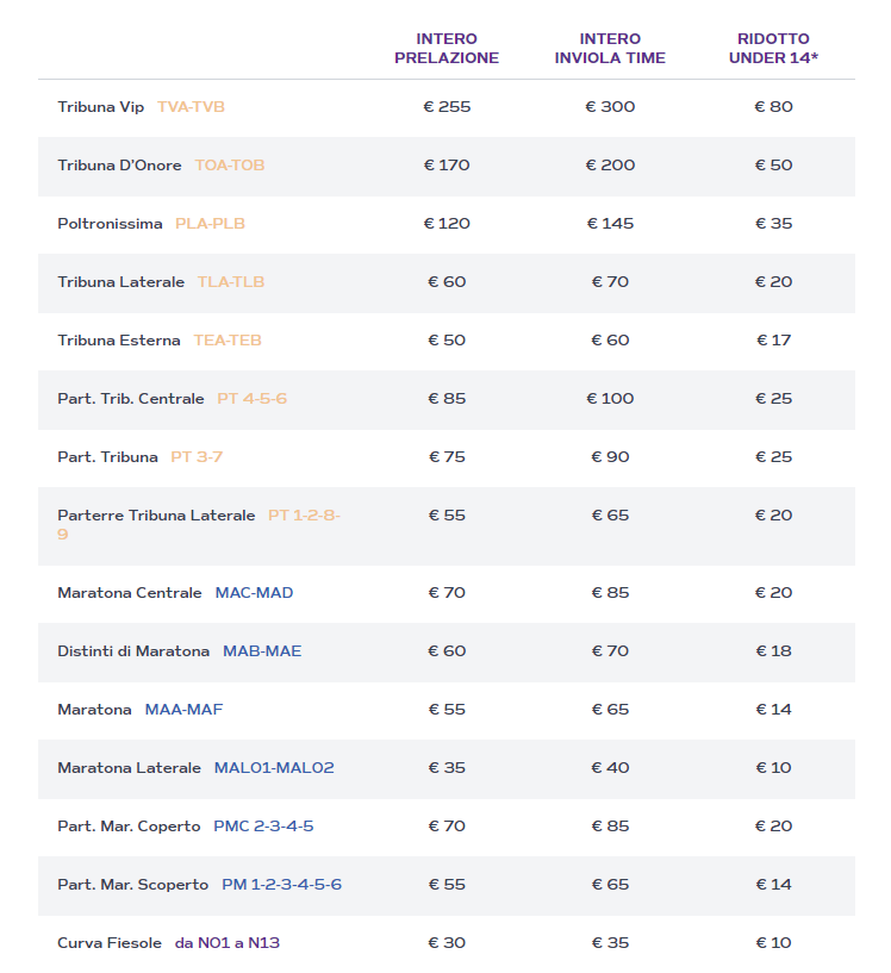The height and width of the screenshot is (973, 891).
Task: Open the TLA-TLB Tribuna Laterale link
Action: (x=231, y=282)
